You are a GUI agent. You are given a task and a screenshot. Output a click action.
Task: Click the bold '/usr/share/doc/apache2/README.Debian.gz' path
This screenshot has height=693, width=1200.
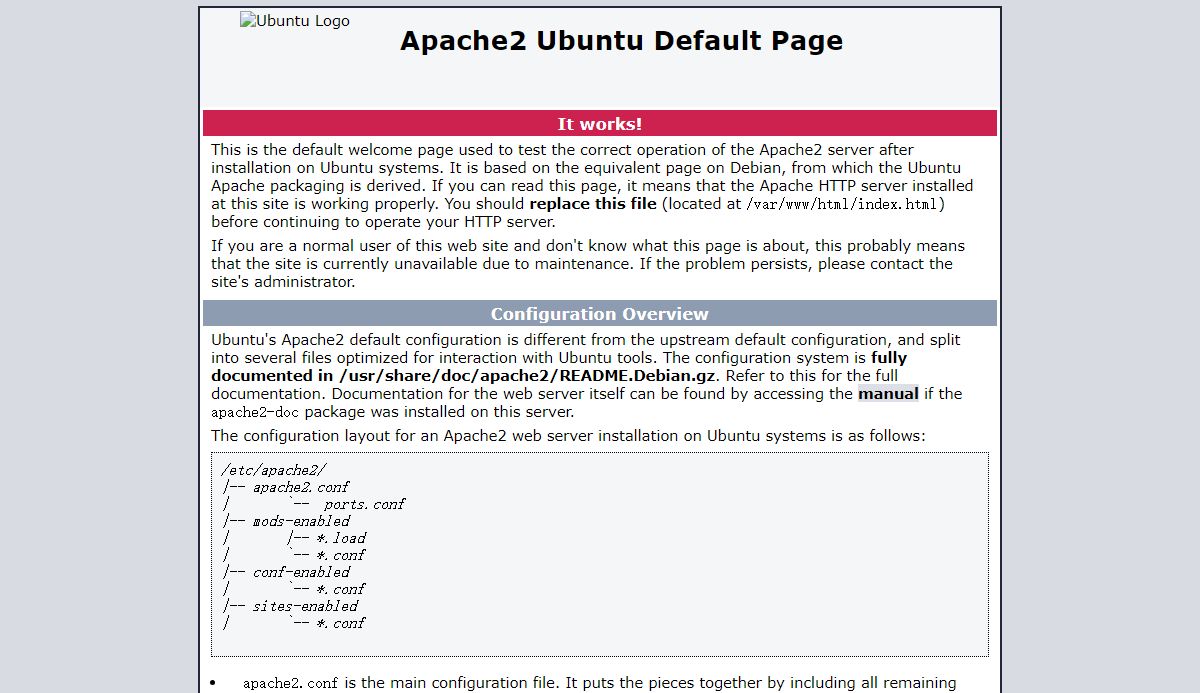(x=529, y=376)
